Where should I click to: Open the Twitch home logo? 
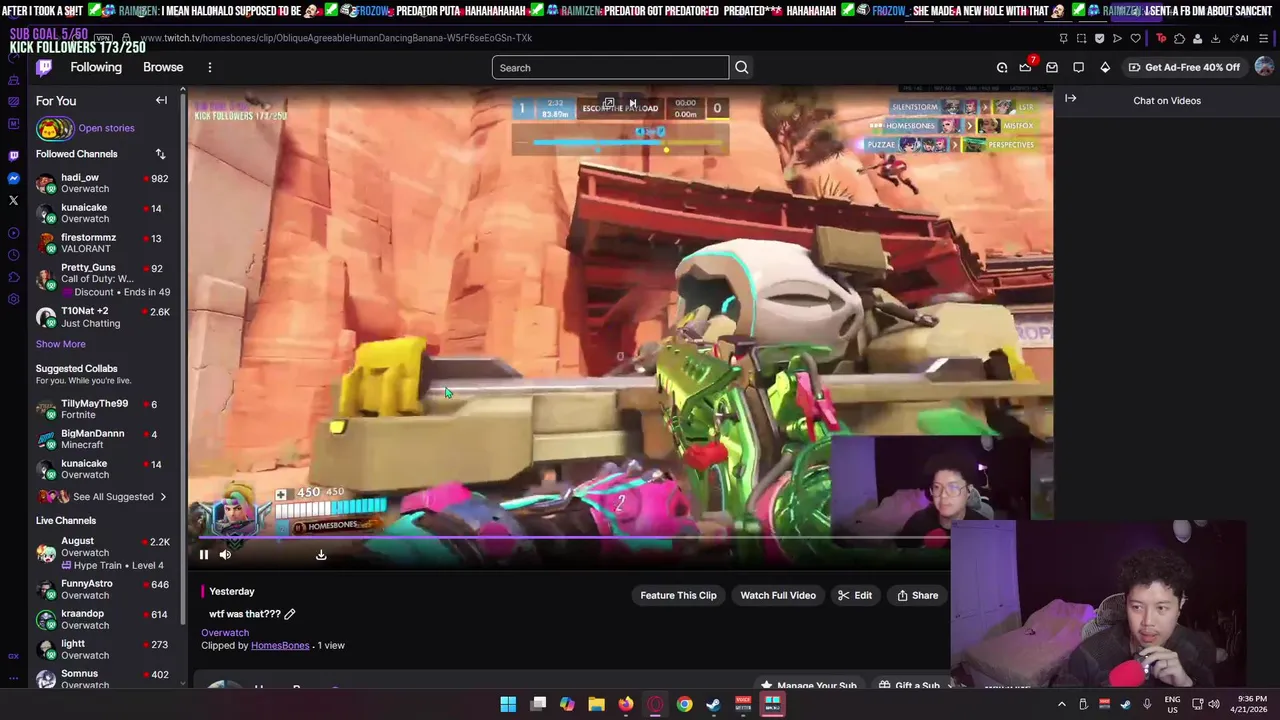(x=44, y=67)
